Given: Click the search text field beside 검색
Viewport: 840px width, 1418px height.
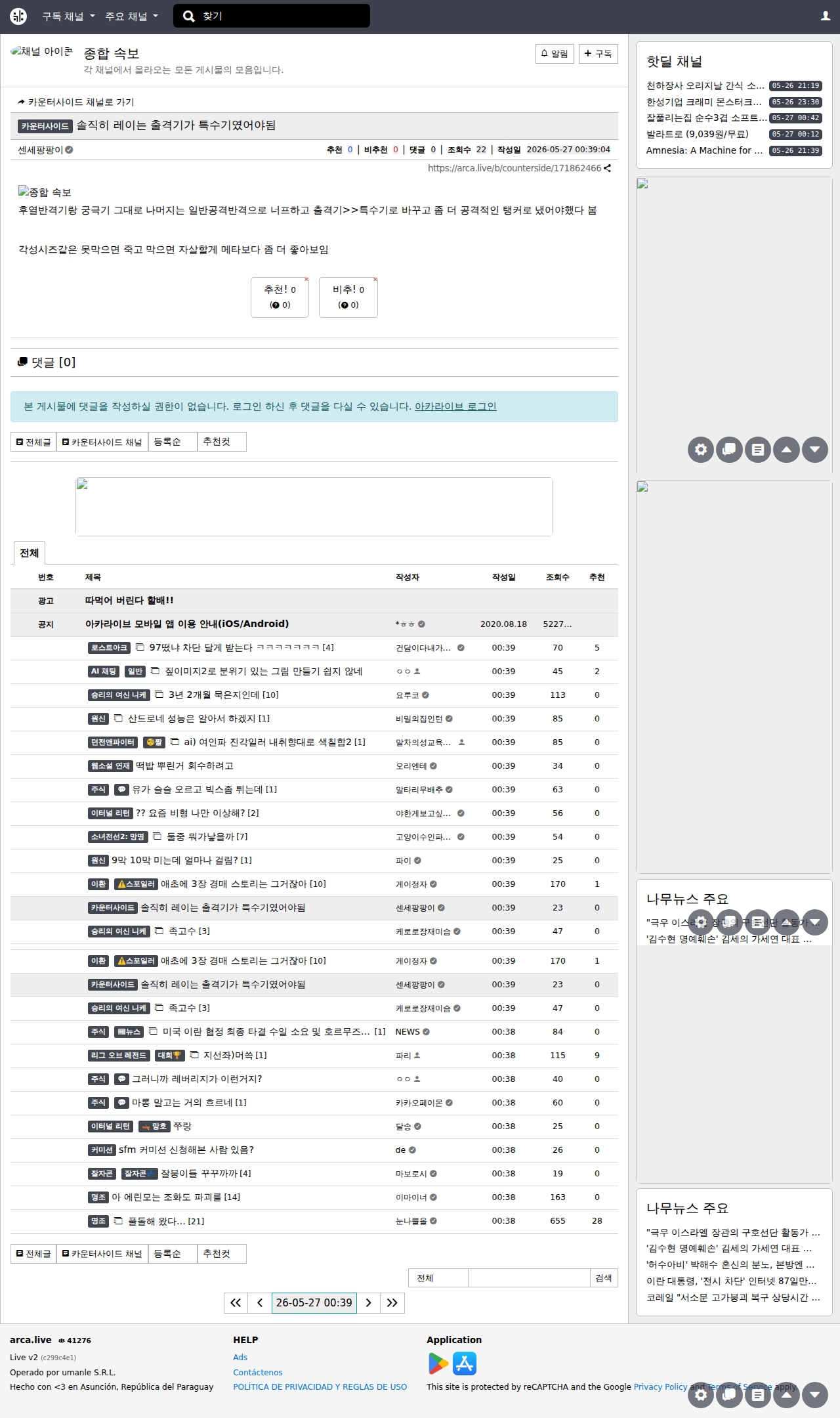Looking at the screenshot, I should coord(529,1278).
